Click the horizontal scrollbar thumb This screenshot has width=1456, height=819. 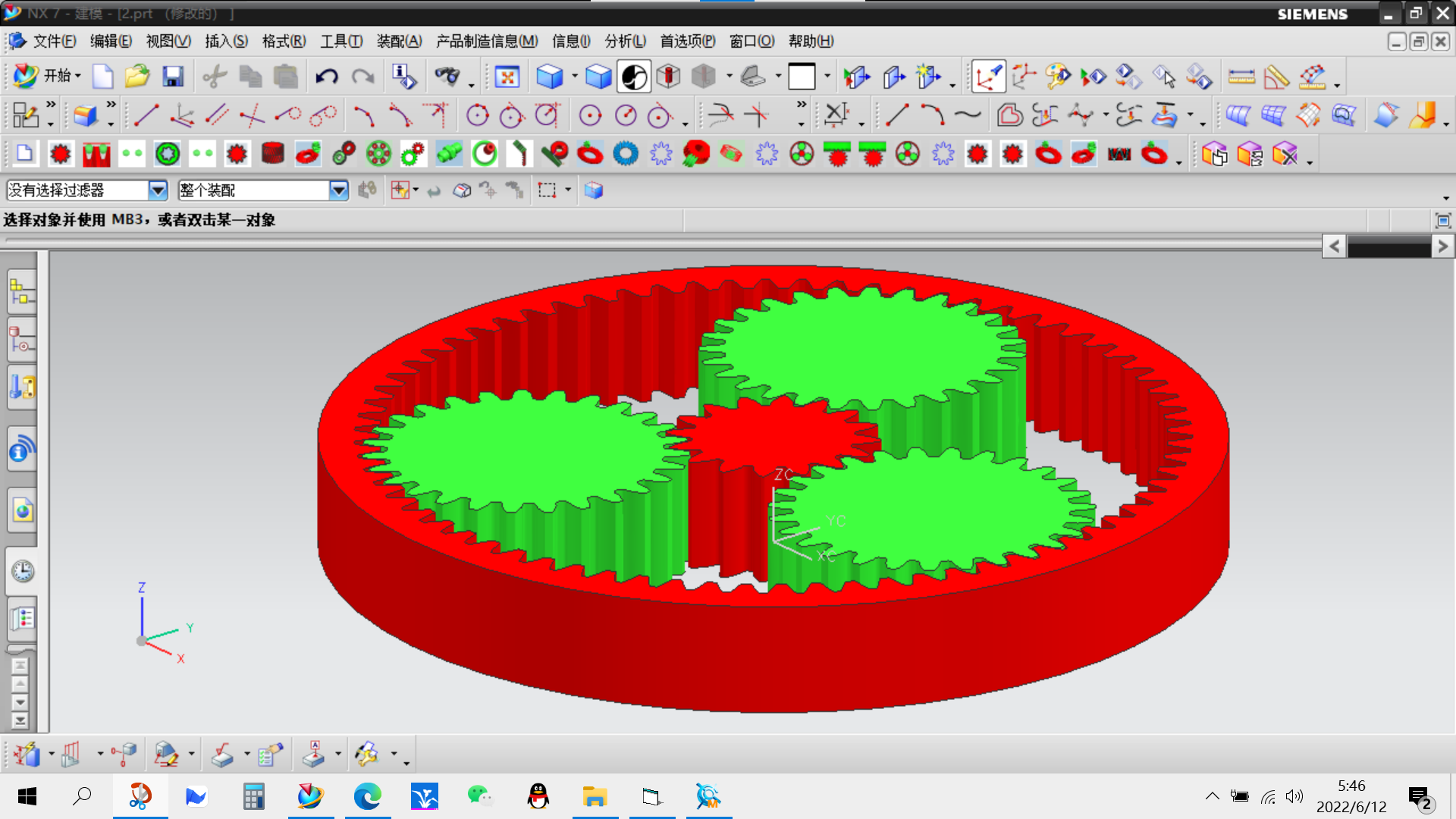pyautogui.click(x=1389, y=246)
